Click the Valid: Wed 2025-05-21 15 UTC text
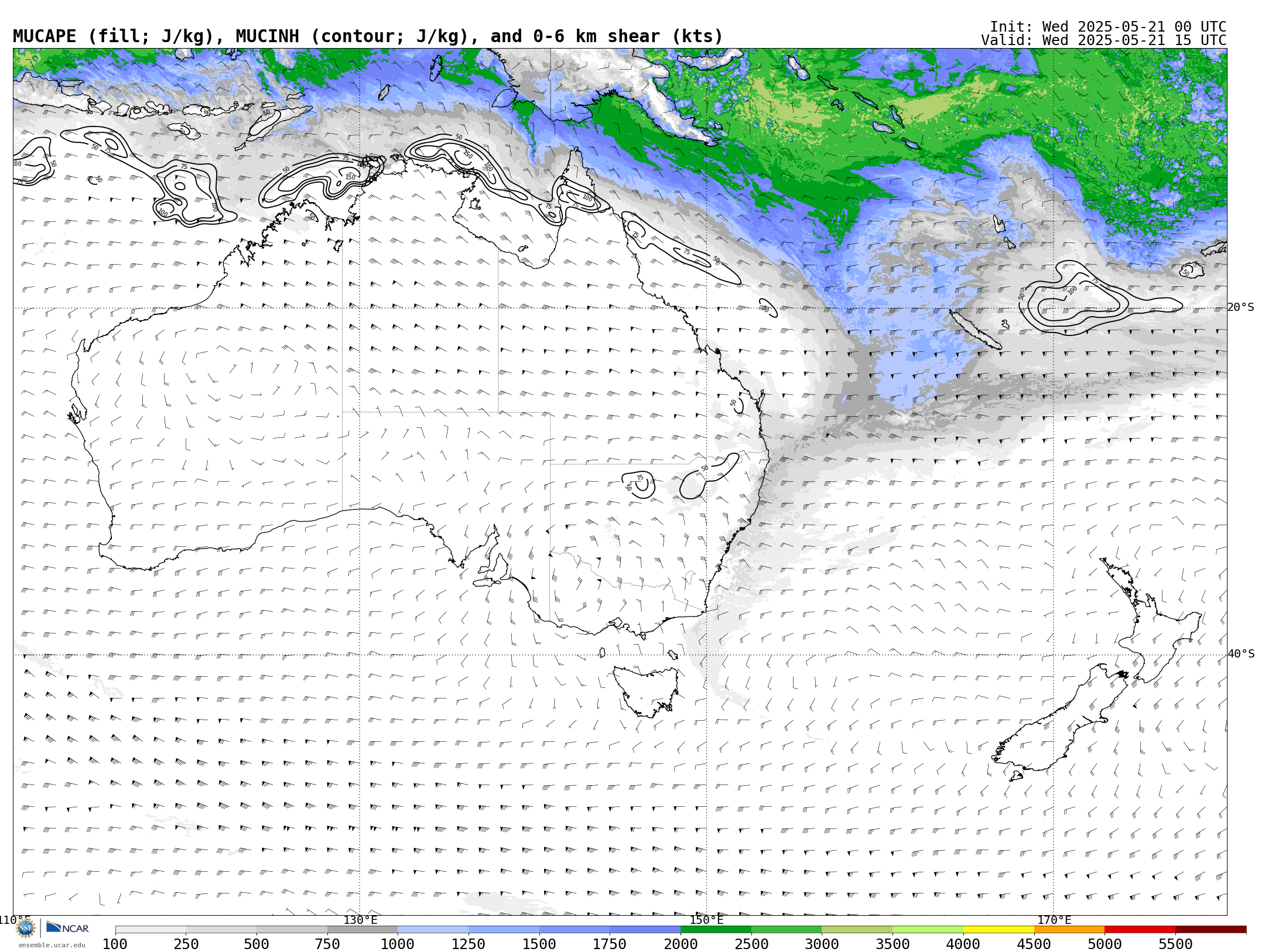1265x952 pixels. pyautogui.click(x=1104, y=40)
